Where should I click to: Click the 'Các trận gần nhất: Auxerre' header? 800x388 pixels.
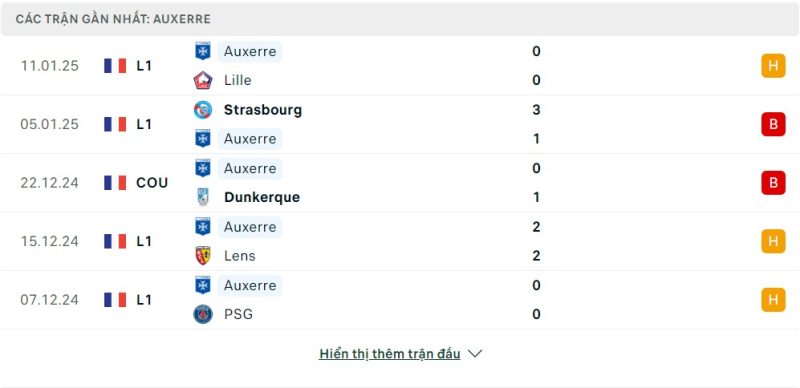[x=113, y=19]
